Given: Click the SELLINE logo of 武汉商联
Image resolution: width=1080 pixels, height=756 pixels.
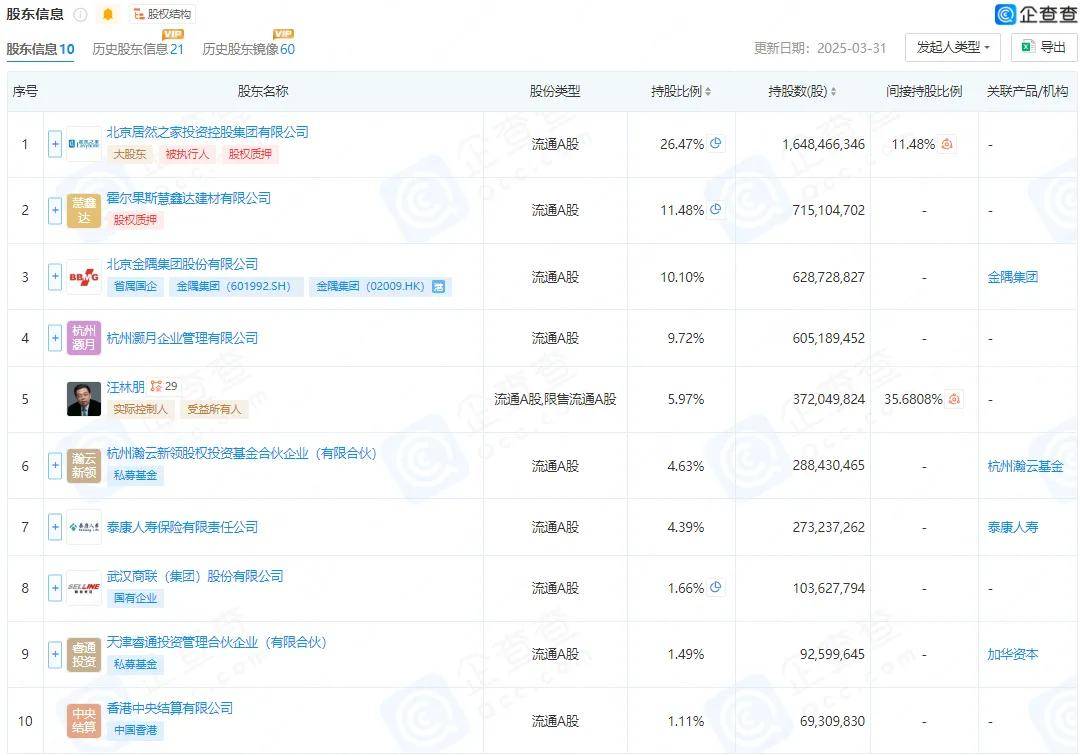Looking at the screenshot, I should [x=84, y=588].
